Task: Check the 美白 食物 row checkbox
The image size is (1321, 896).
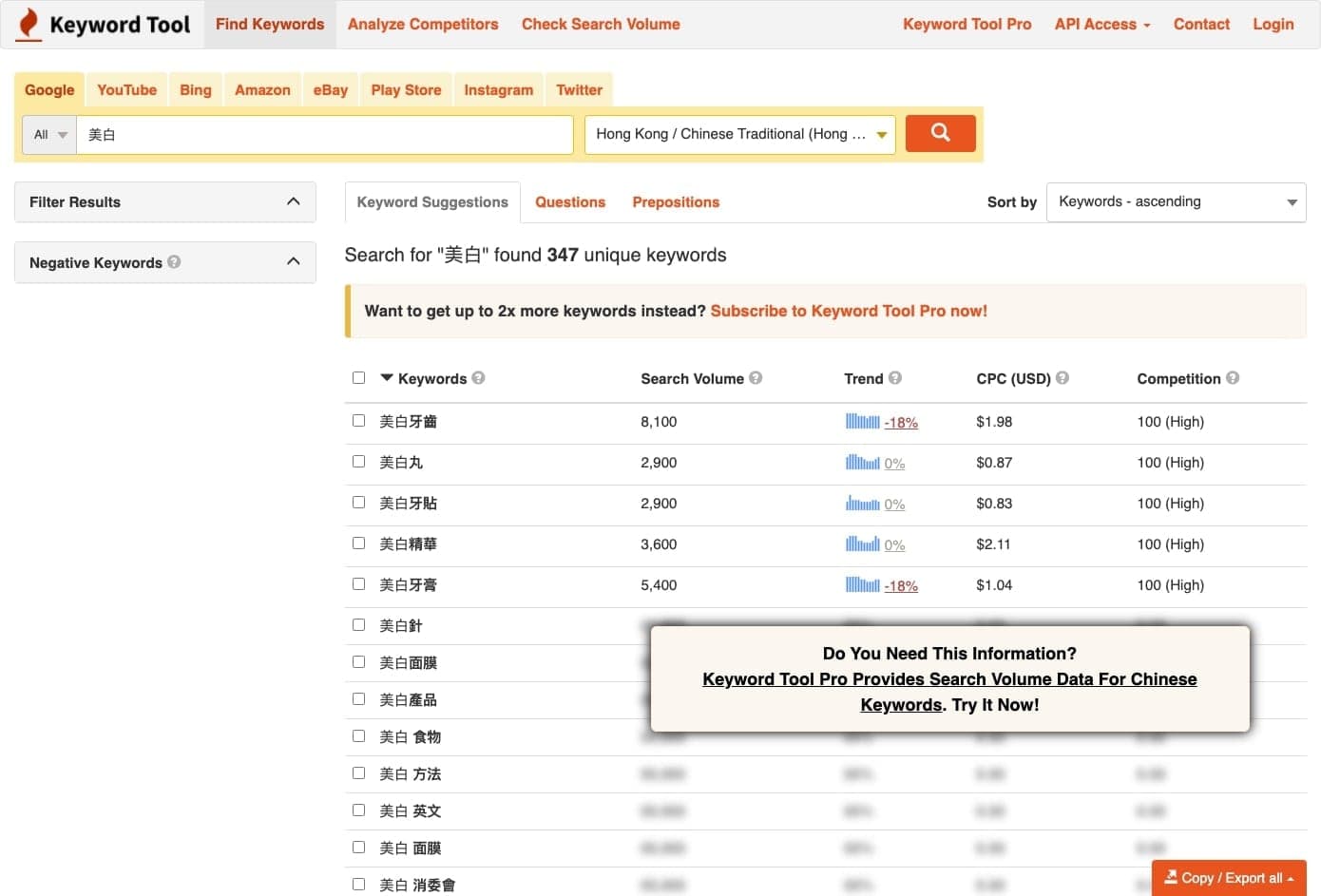Action: click(x=358, y=735)
